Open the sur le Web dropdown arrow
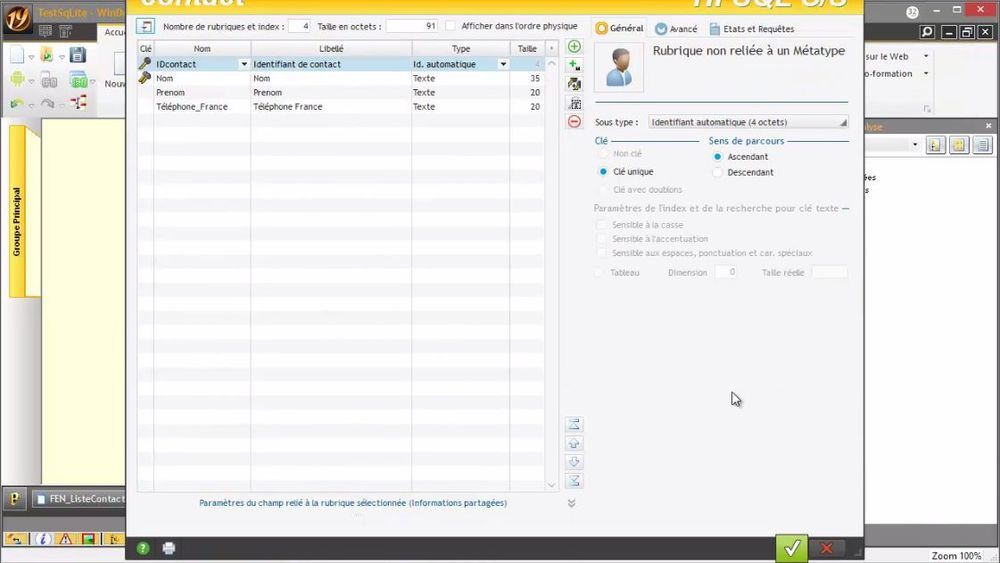 tap(926, 56)
